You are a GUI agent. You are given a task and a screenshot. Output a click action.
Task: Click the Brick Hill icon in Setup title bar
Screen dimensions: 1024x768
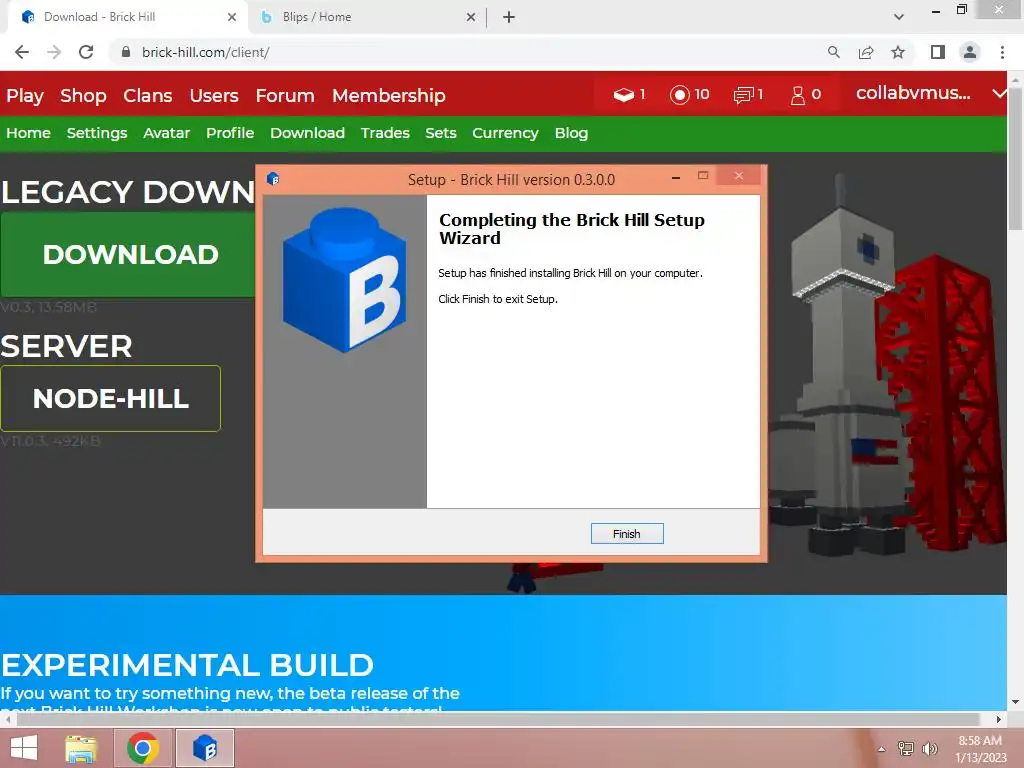(x=273, y=178)
